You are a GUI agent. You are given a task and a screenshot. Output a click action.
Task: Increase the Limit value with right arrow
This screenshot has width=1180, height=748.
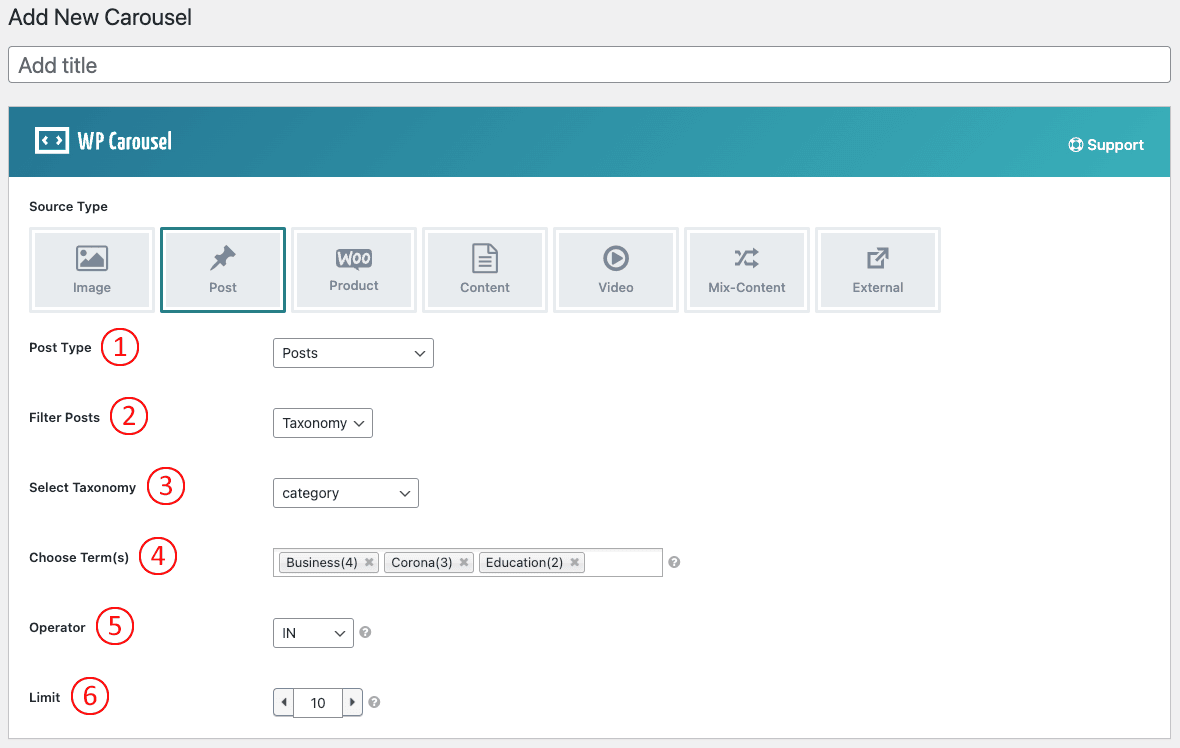352,703
